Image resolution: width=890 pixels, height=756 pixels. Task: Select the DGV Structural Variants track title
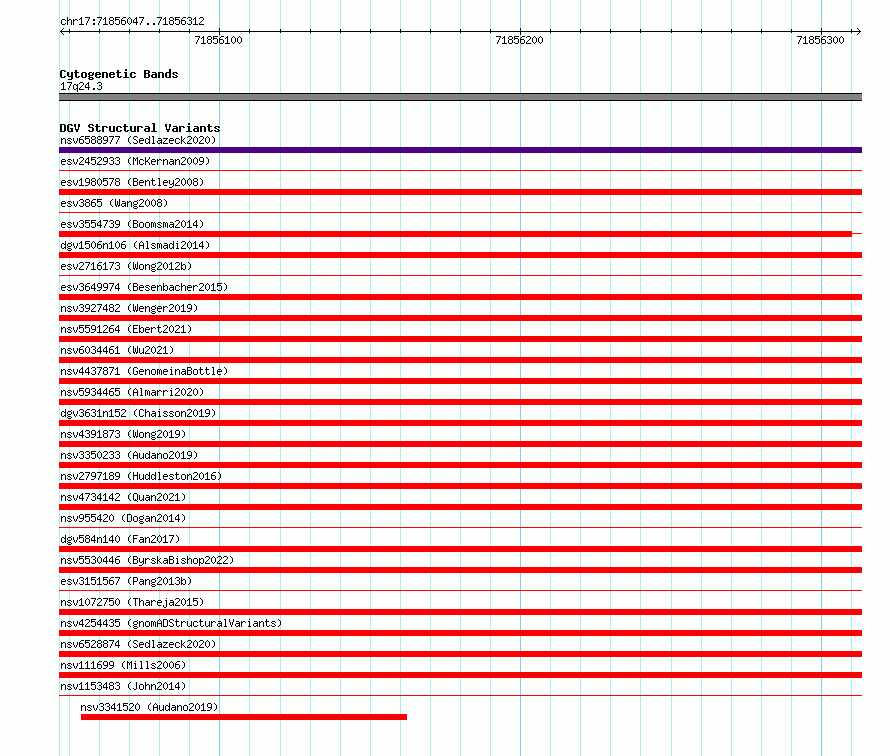tap(140, 128)
